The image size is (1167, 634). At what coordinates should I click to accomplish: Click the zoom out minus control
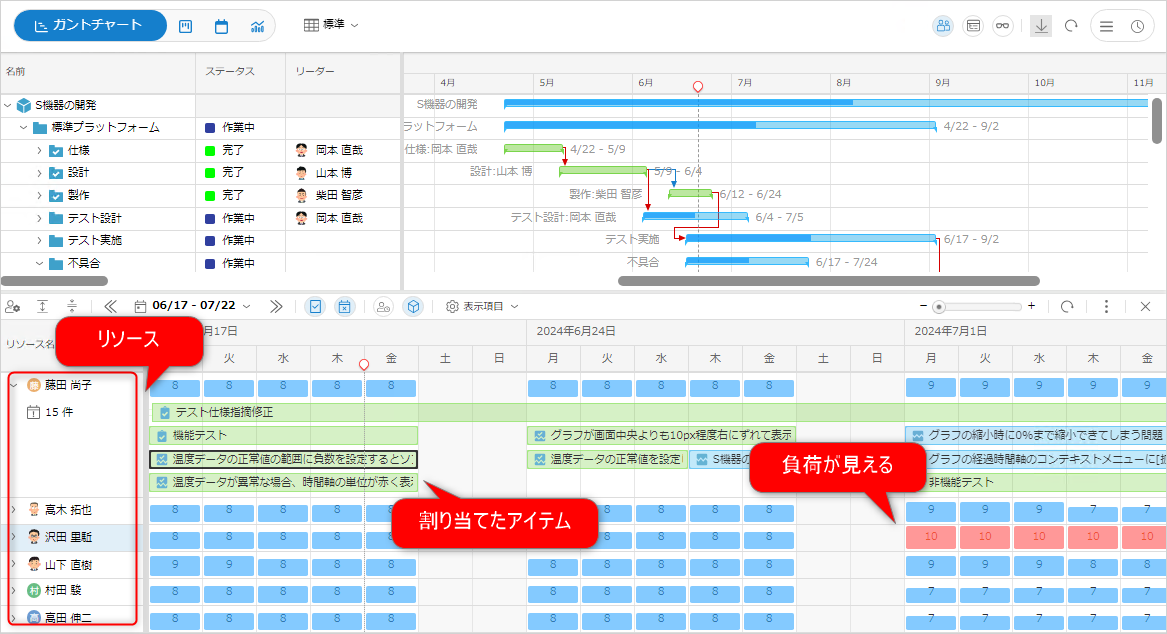tap(925, 306)
